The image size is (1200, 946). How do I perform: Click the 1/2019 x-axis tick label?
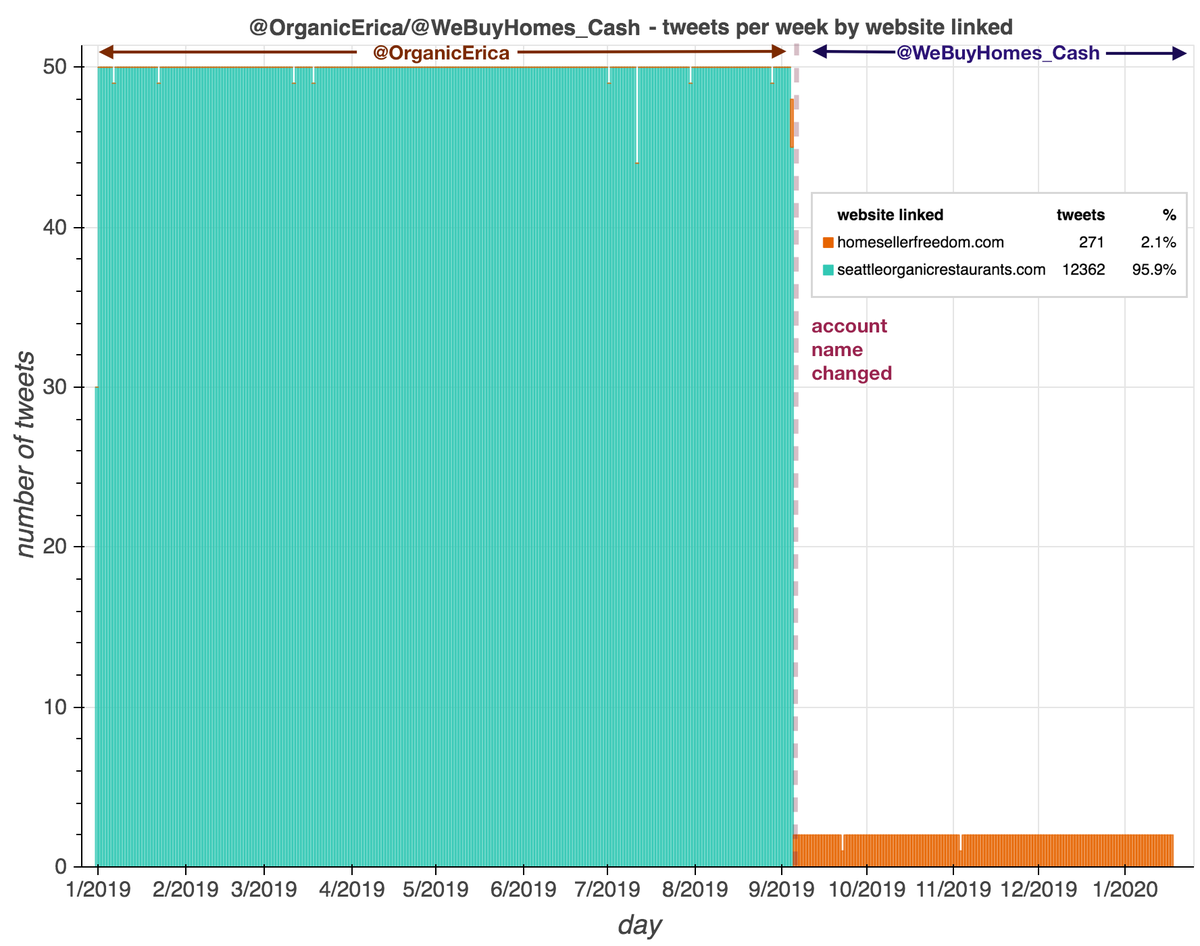97,887
